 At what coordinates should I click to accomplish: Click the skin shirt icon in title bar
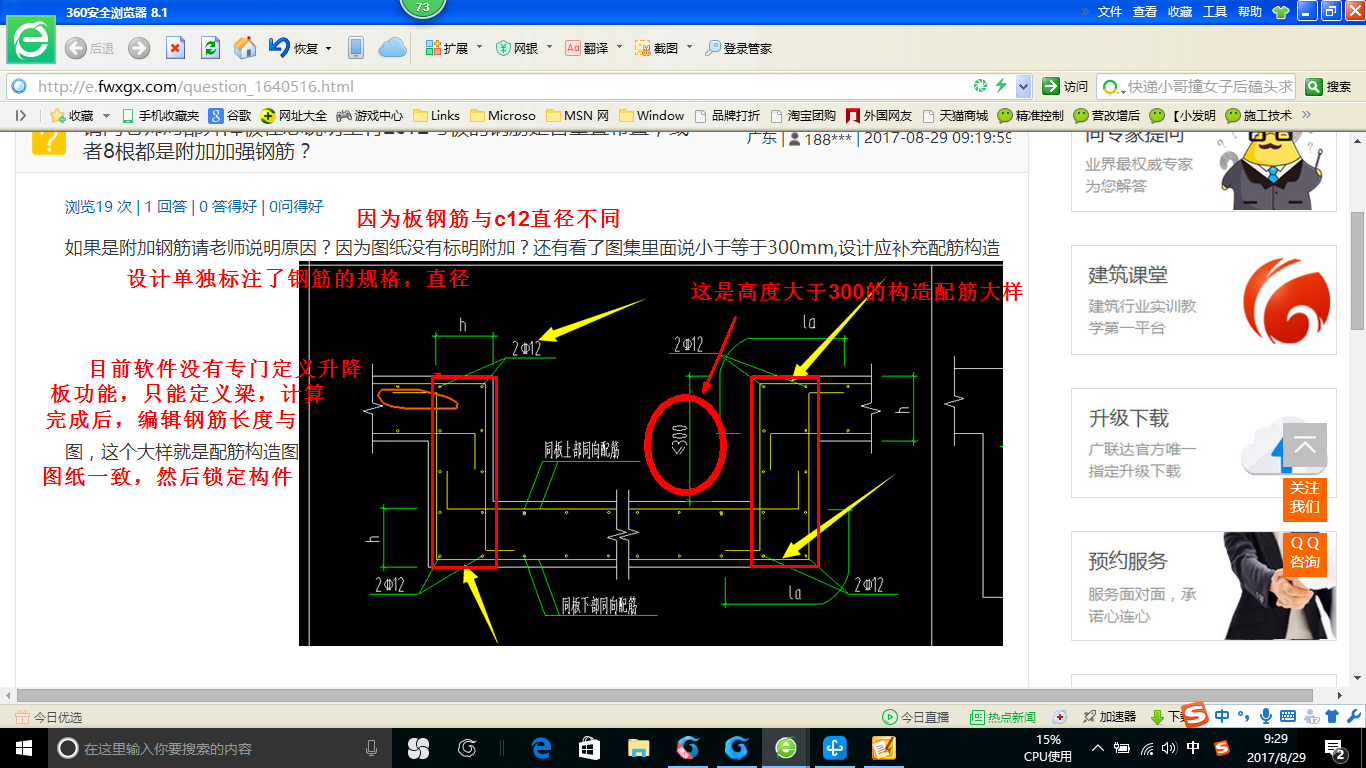(x=1280, y=12)
